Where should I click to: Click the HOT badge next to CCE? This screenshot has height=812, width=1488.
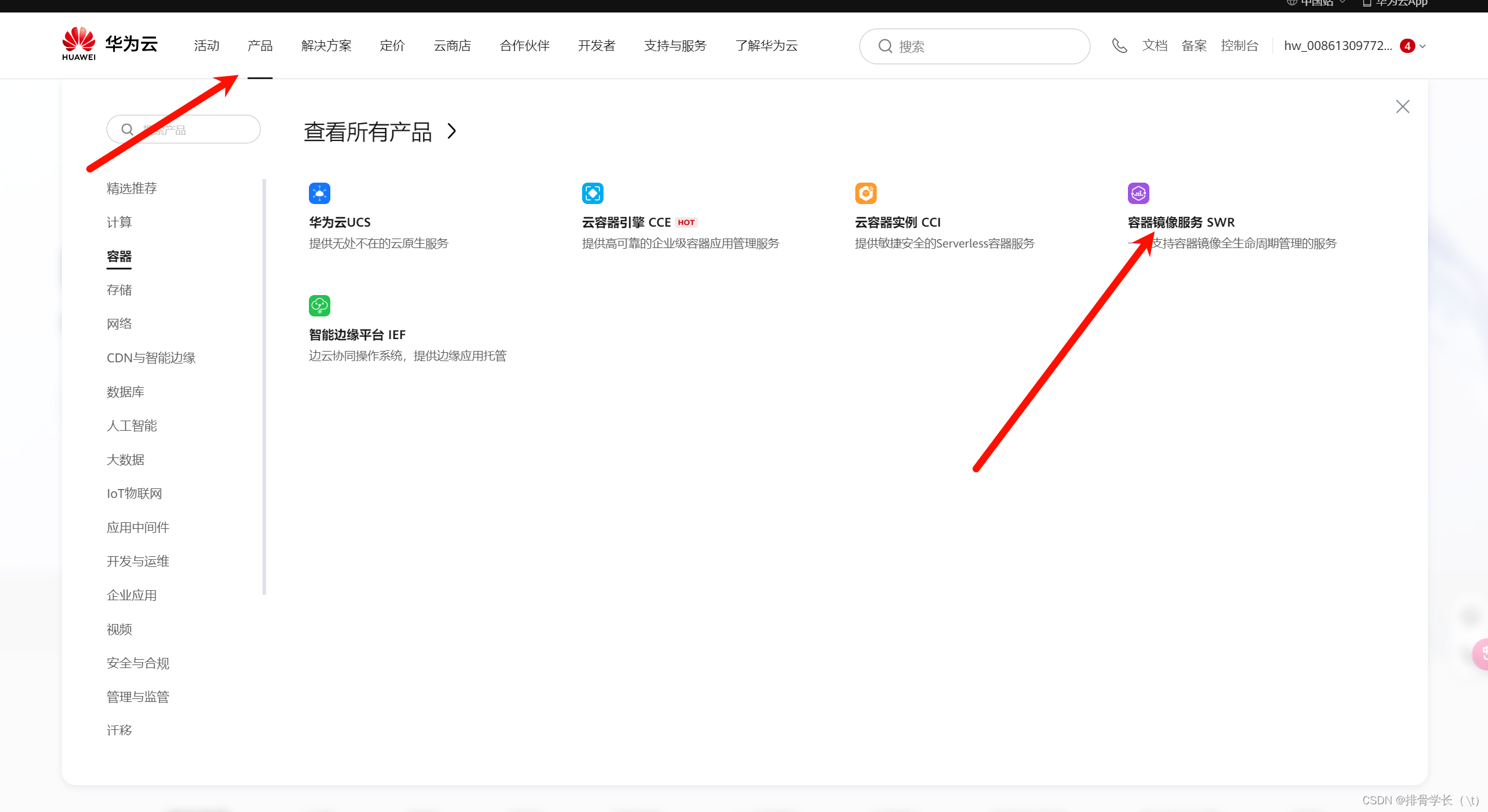click(x=686, y=222)
